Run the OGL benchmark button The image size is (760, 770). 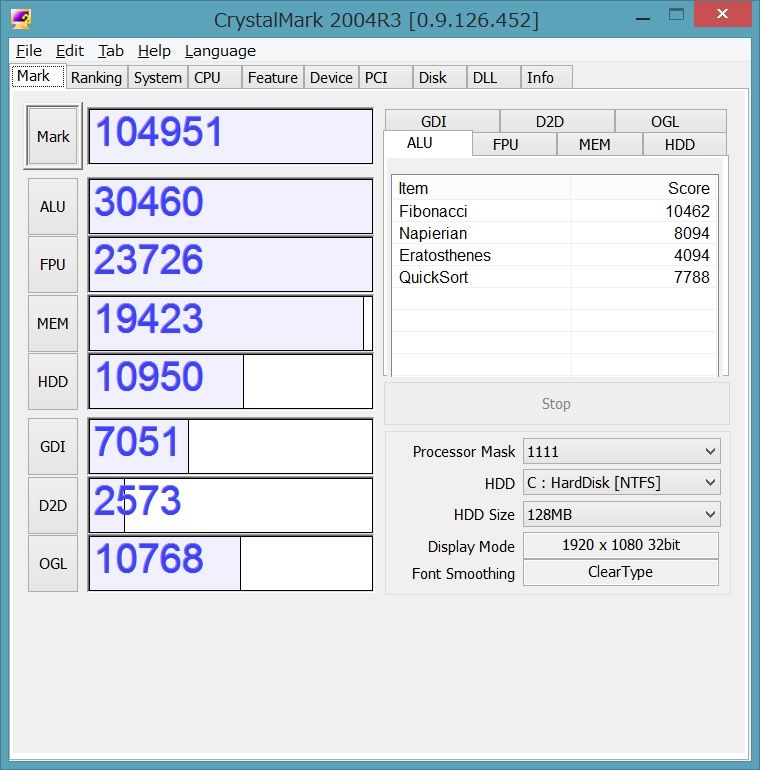tap(53, 563)
